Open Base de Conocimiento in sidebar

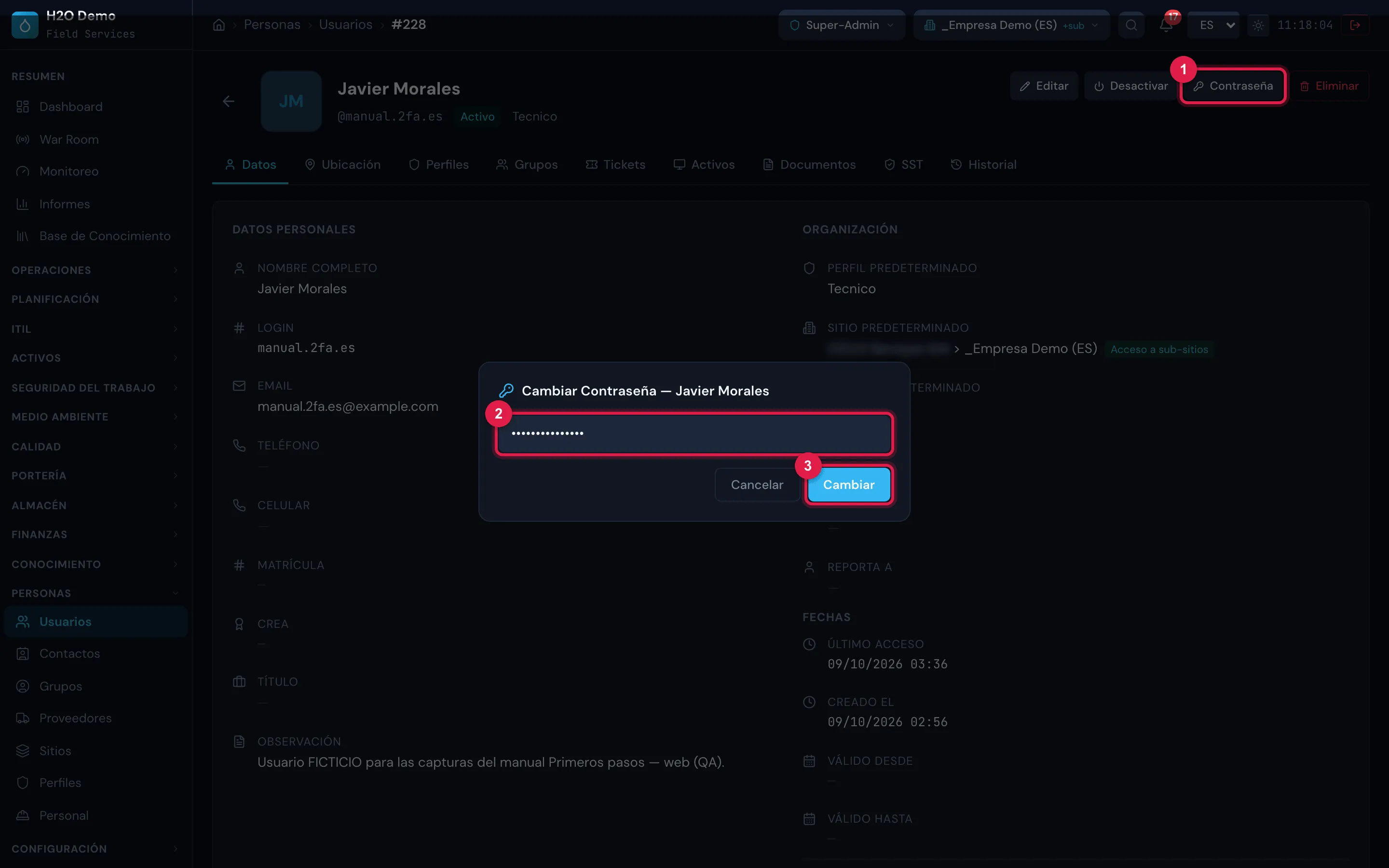click(x=95, y=236)
